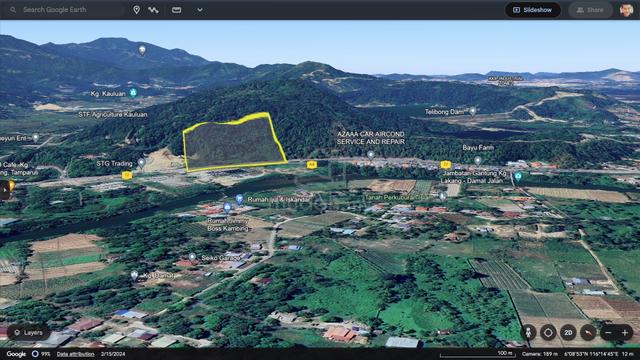The image size is (640, 360).
Task: Click the A4 road shield beside yellow plot
Action: pos(311,164)
